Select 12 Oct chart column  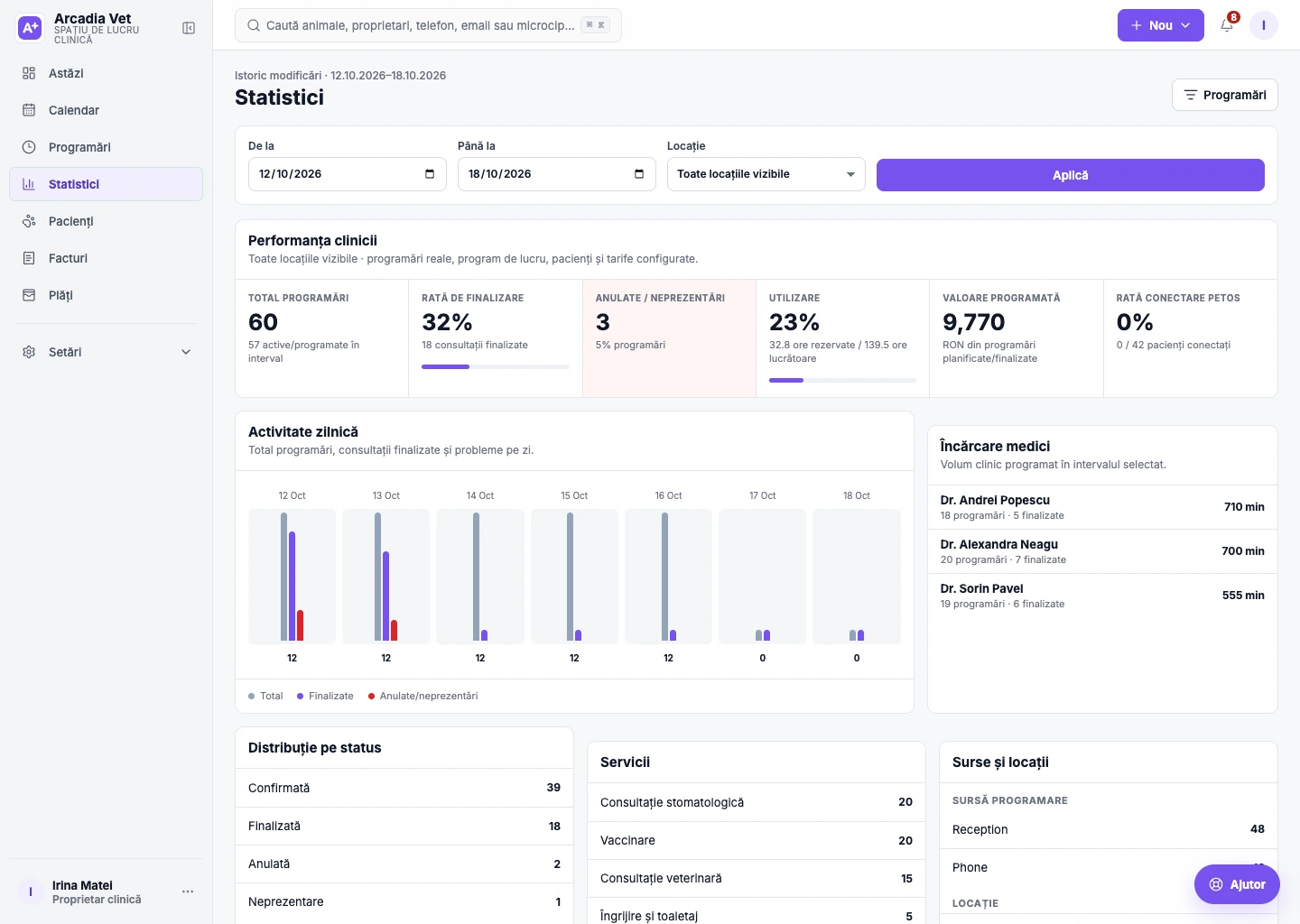click(292, 577)
